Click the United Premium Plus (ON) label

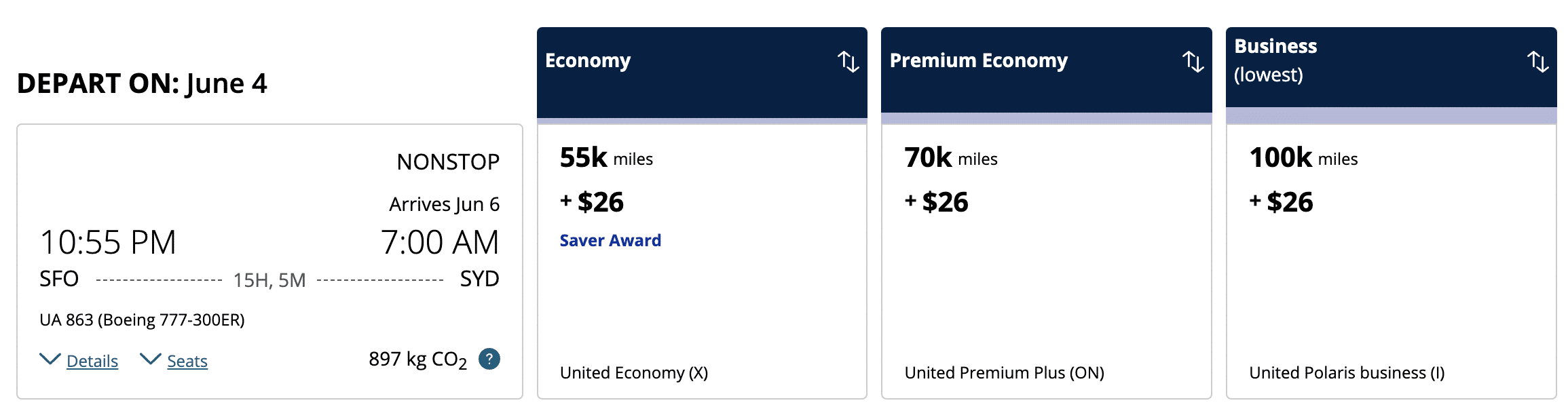click(1004, 372)
